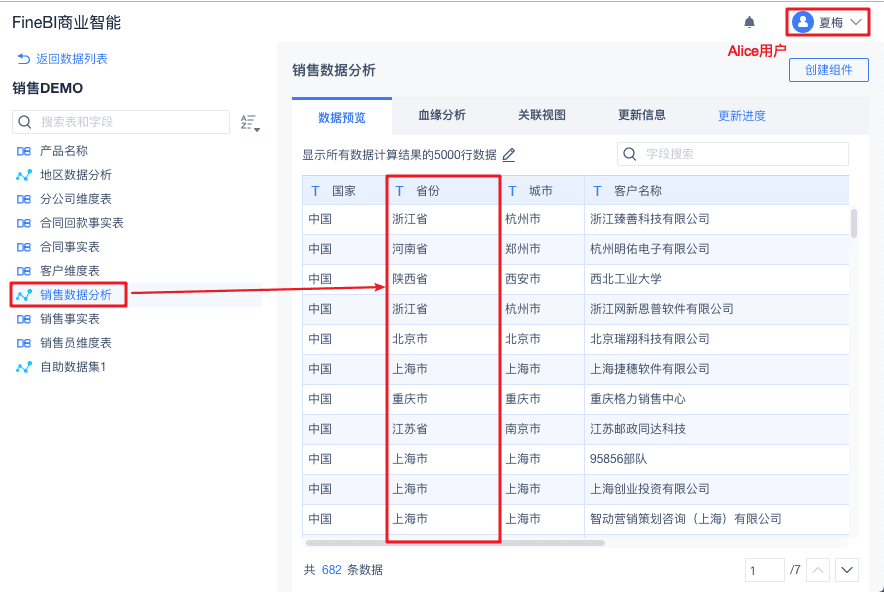This screenshot has width=884, height=592.
Task: Select the 销售事实表 table
Action: point(69,319)
